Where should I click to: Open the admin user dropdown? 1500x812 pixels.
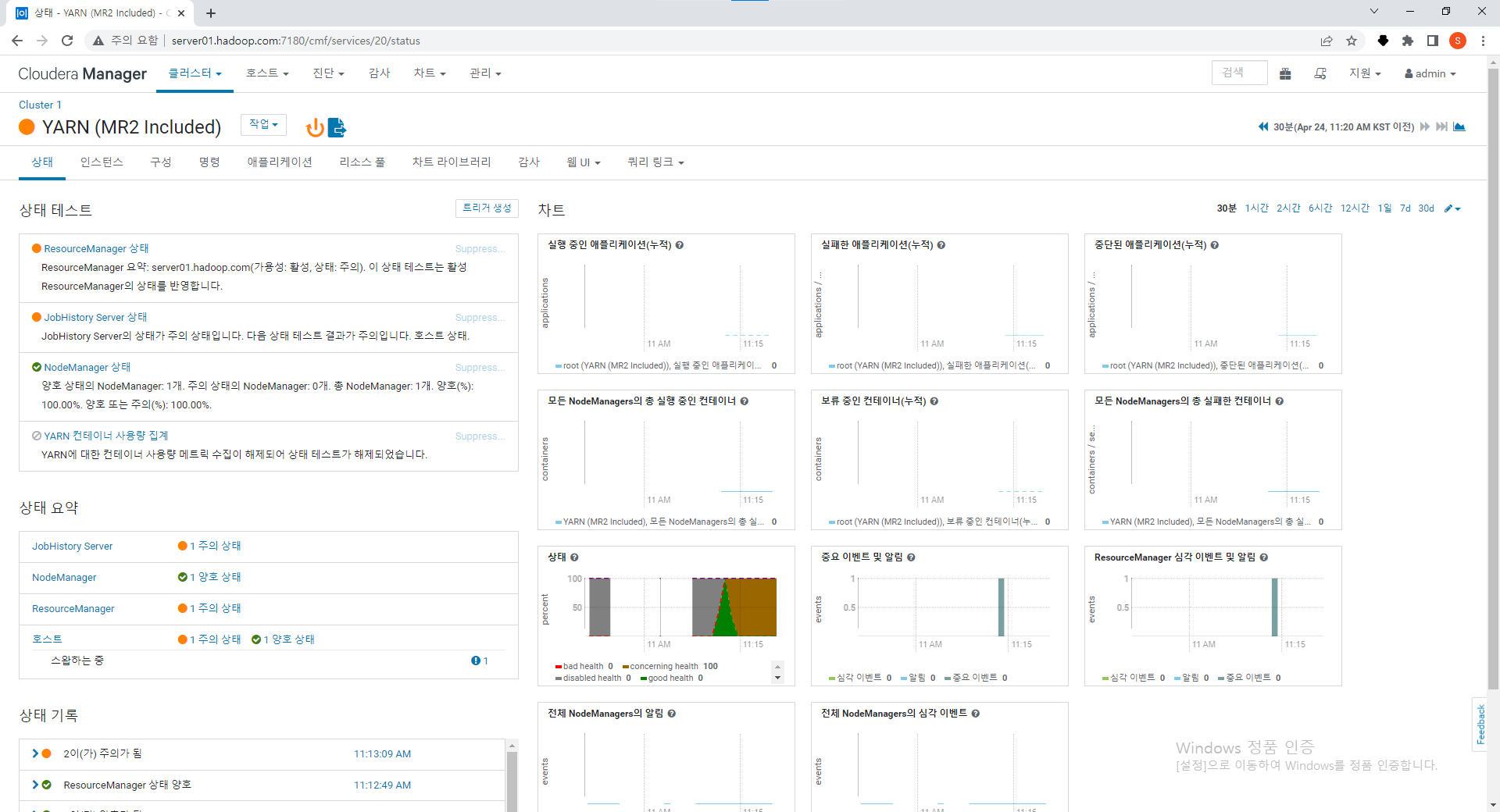[1430, 73]
